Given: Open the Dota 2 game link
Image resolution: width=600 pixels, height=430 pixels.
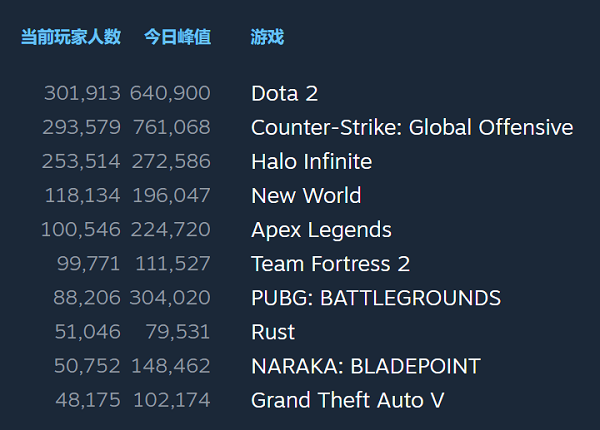Looking at the screenshot, I should (284, 94).
